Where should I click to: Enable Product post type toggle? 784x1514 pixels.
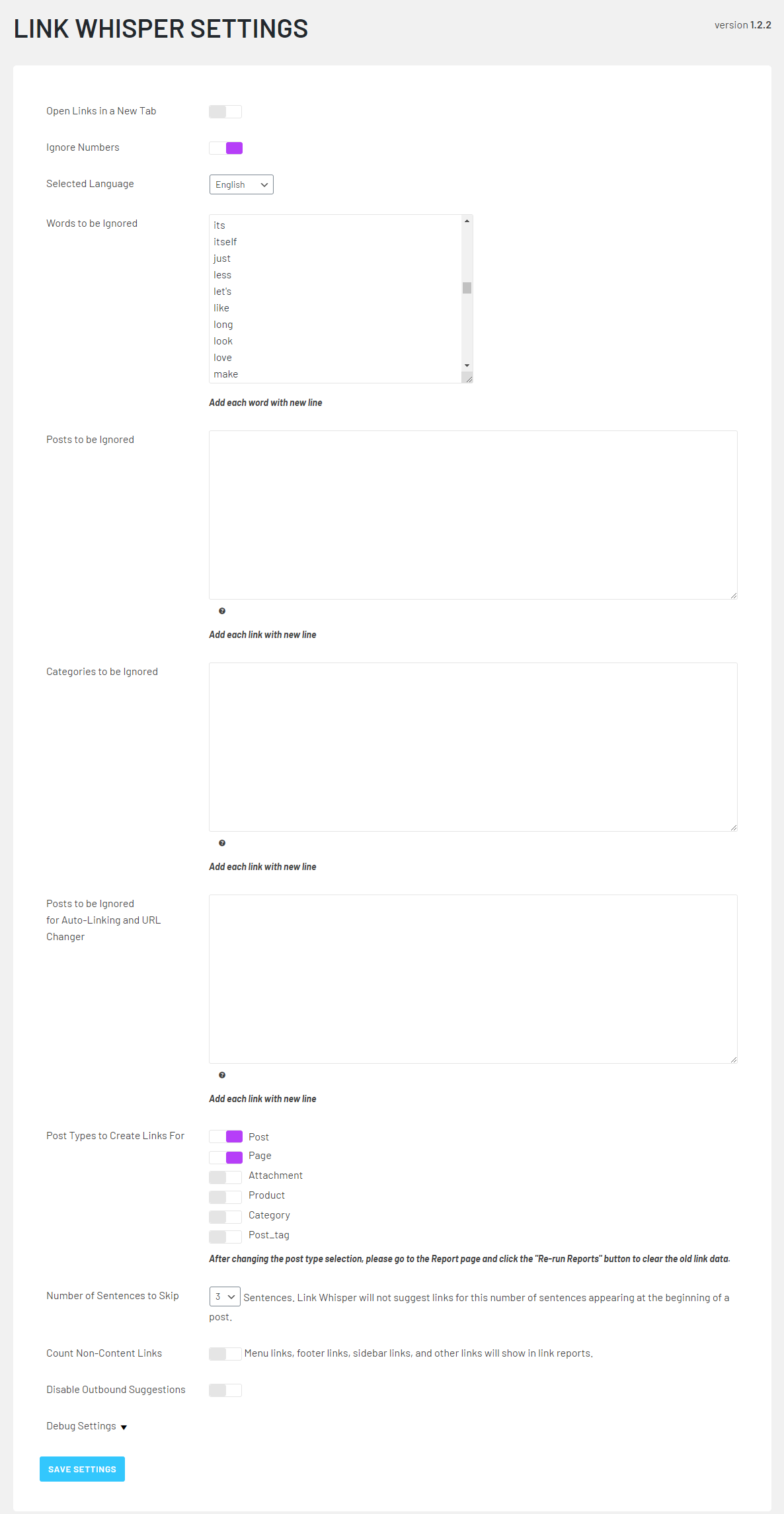coord(225,1197)
